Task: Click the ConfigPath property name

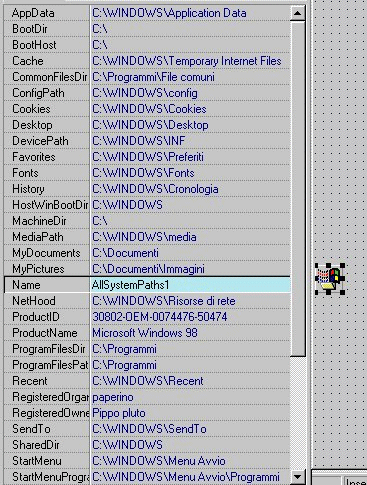Action: click(x=38, y=93)
